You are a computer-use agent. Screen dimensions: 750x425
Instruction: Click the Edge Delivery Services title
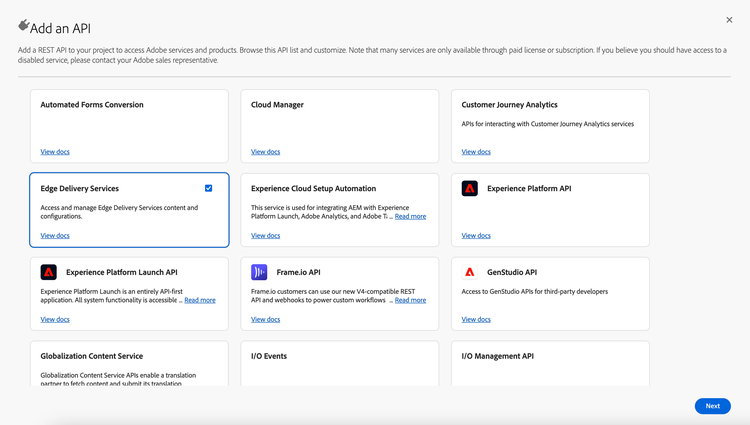79,188
